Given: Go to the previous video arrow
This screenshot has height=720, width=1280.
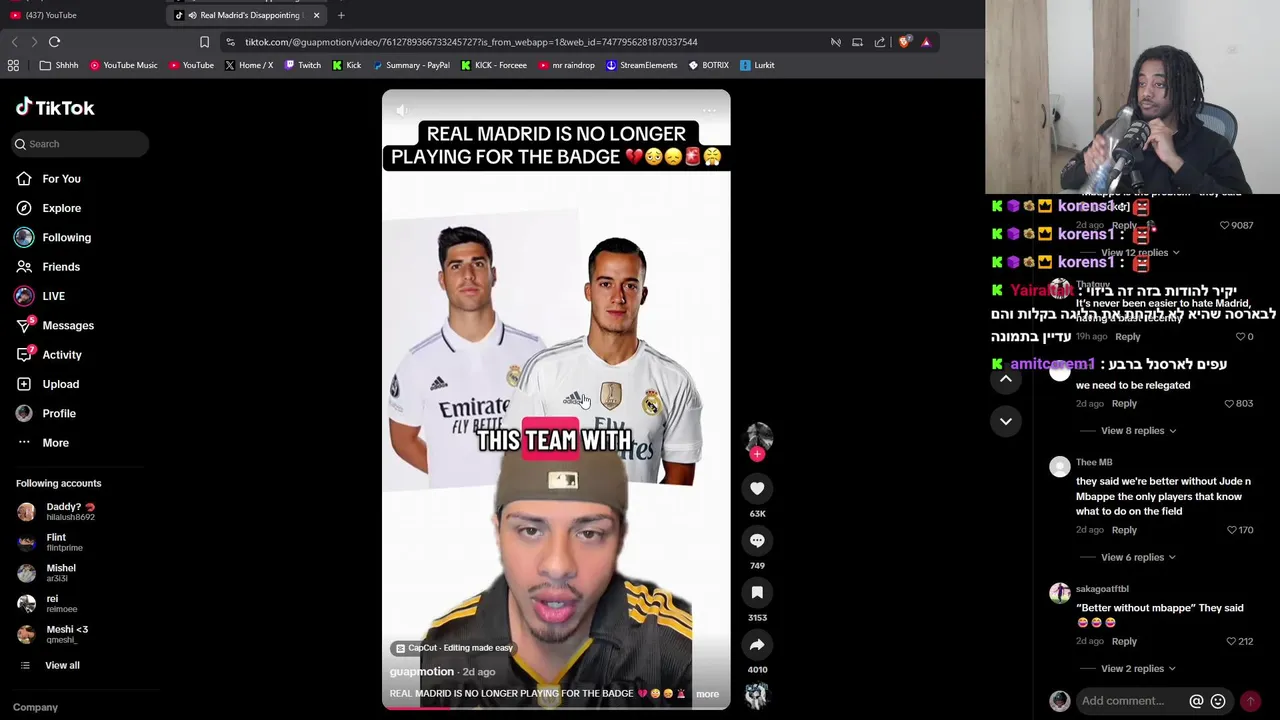Looking at the screenshot, I should click(x=1006, y=379).
